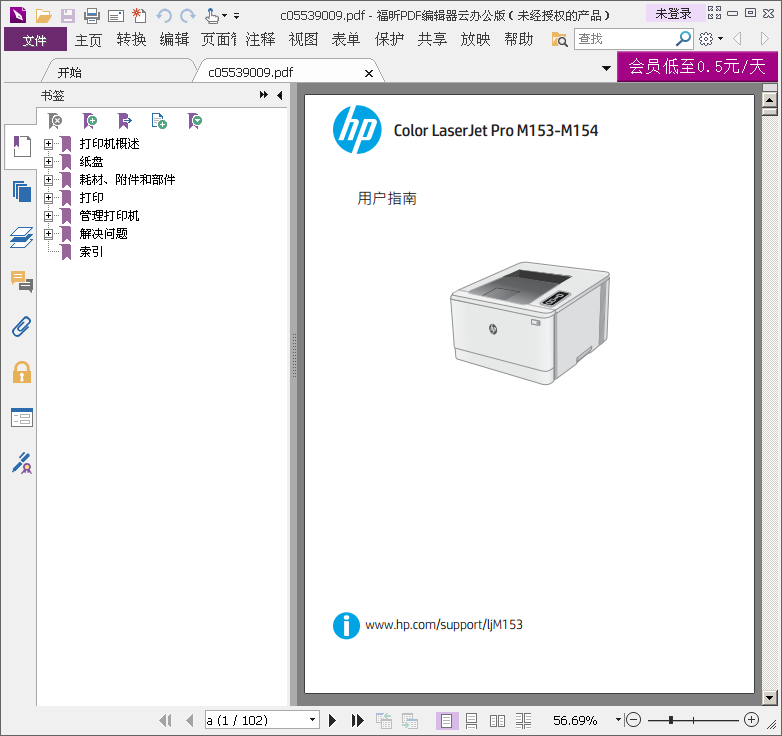Screen dimensions: 782x736
Task: Open the attachments paperclip sidebar icon
Action: (x=21, y=327)
